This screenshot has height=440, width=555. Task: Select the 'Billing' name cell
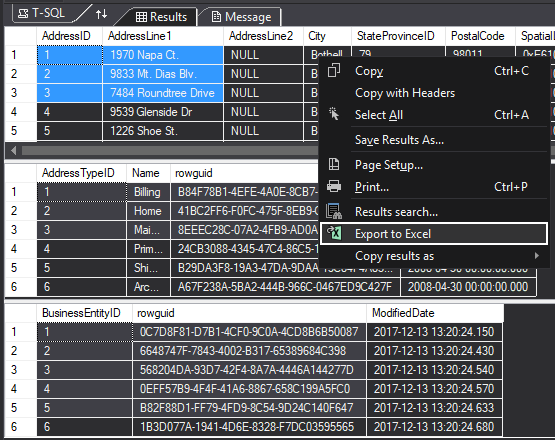[x=148, y=192]
